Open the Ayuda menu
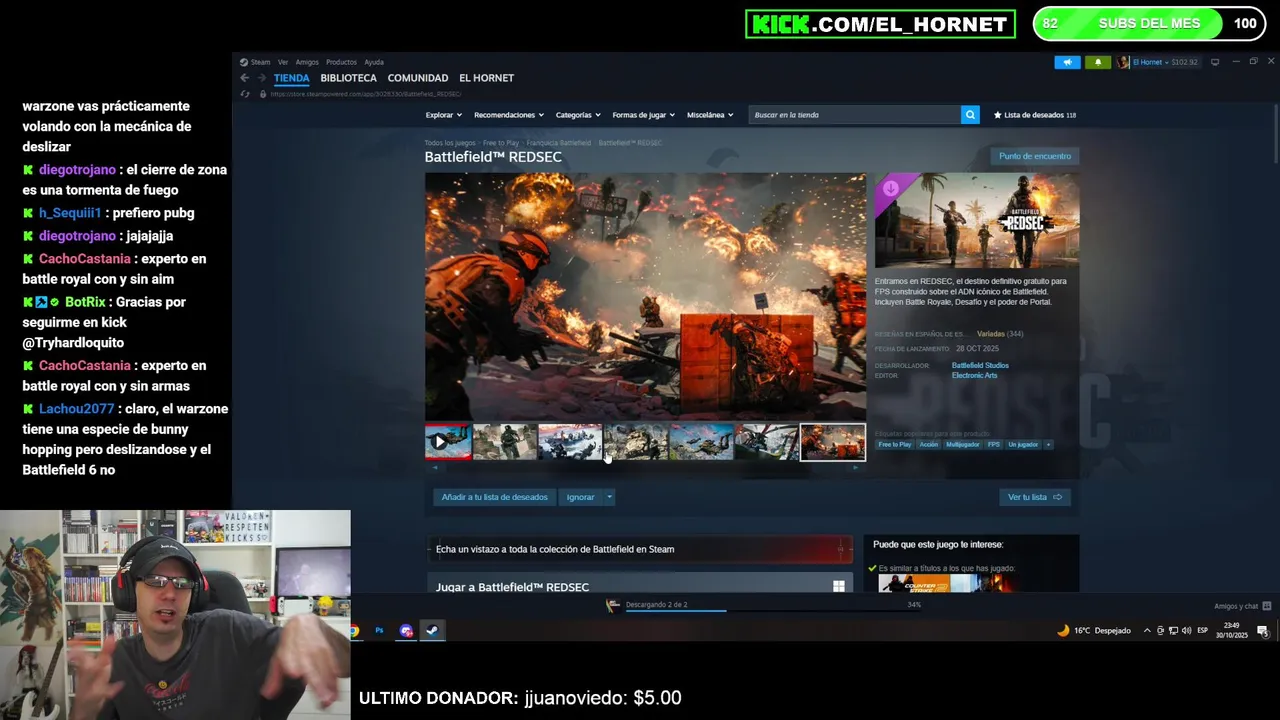The height and width of the screenshot is (720, 1280). click(x=374, y=62)
